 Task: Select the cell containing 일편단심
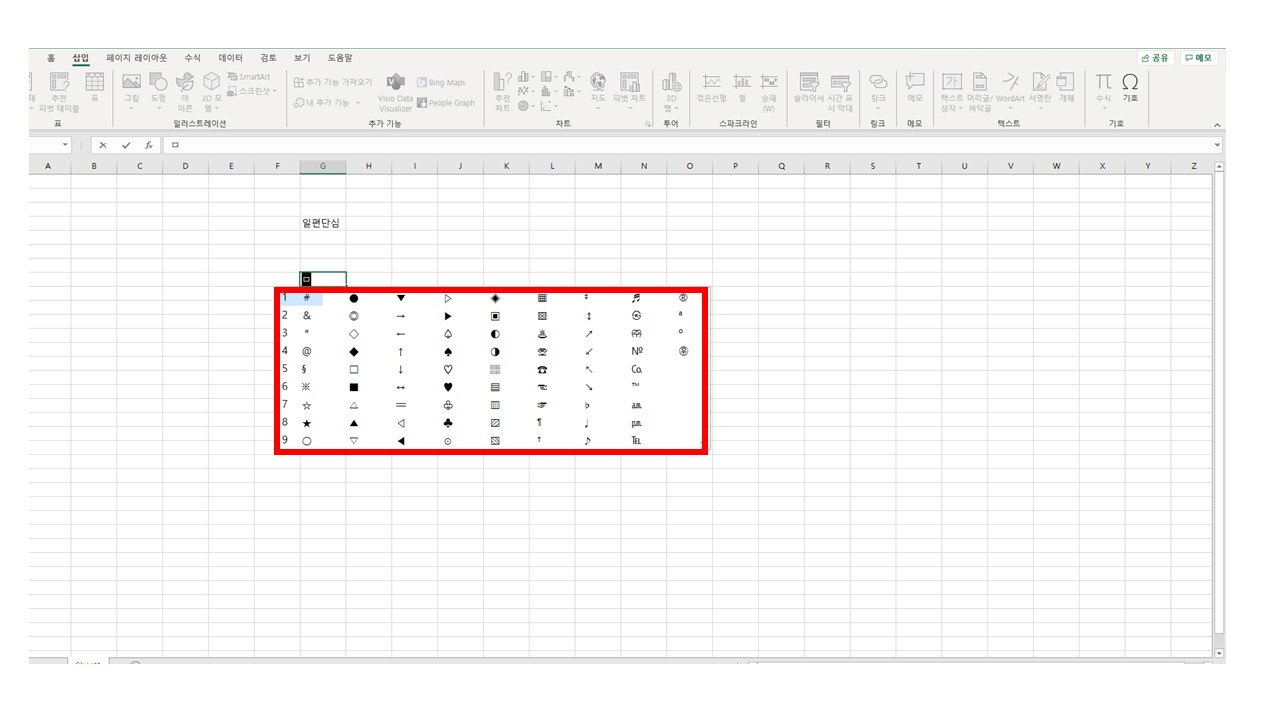click(323, 223)
